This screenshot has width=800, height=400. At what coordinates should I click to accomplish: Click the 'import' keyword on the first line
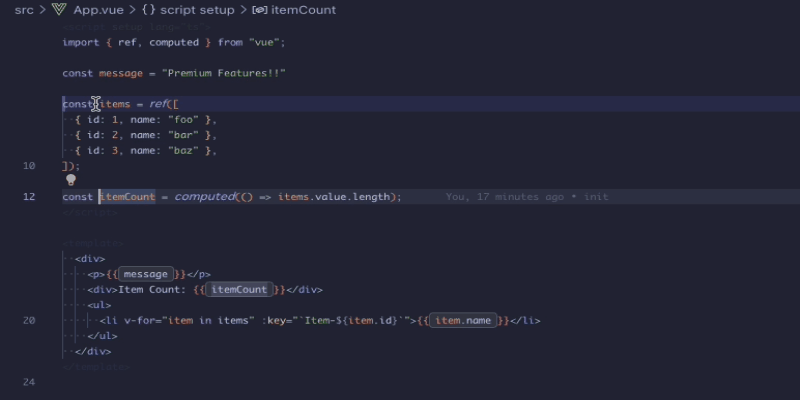pyautogui.click(x=81, y=42)
